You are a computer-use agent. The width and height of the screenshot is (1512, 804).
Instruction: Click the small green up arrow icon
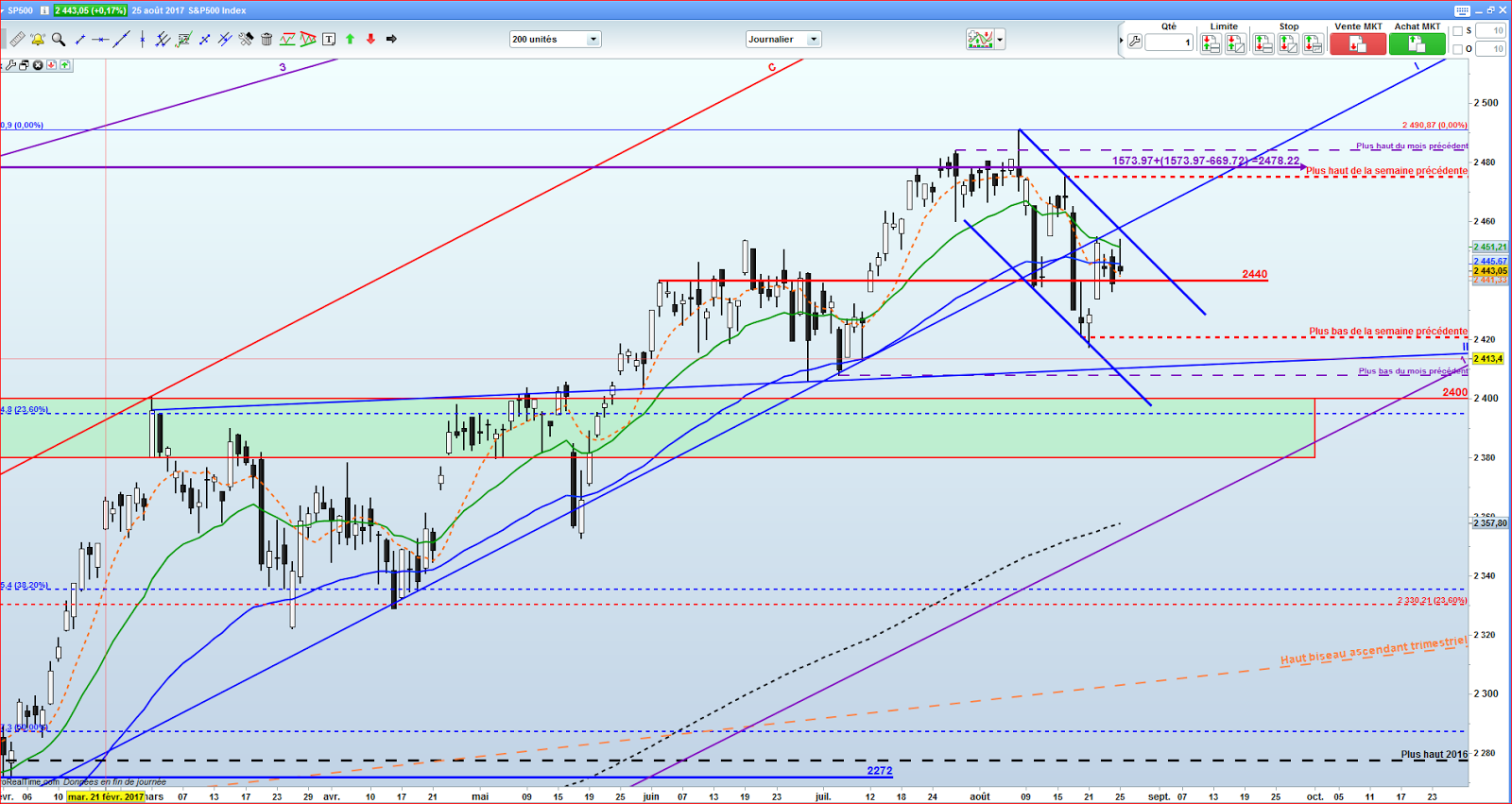coord(64,65)
